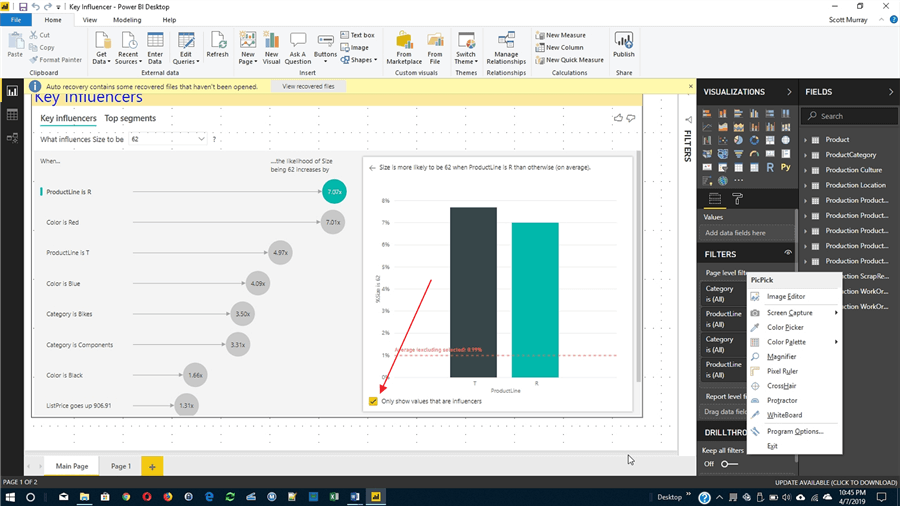
Task: Select the Color is Red influencer bubble
Action: pyautogui.click(x=333, y=222)
